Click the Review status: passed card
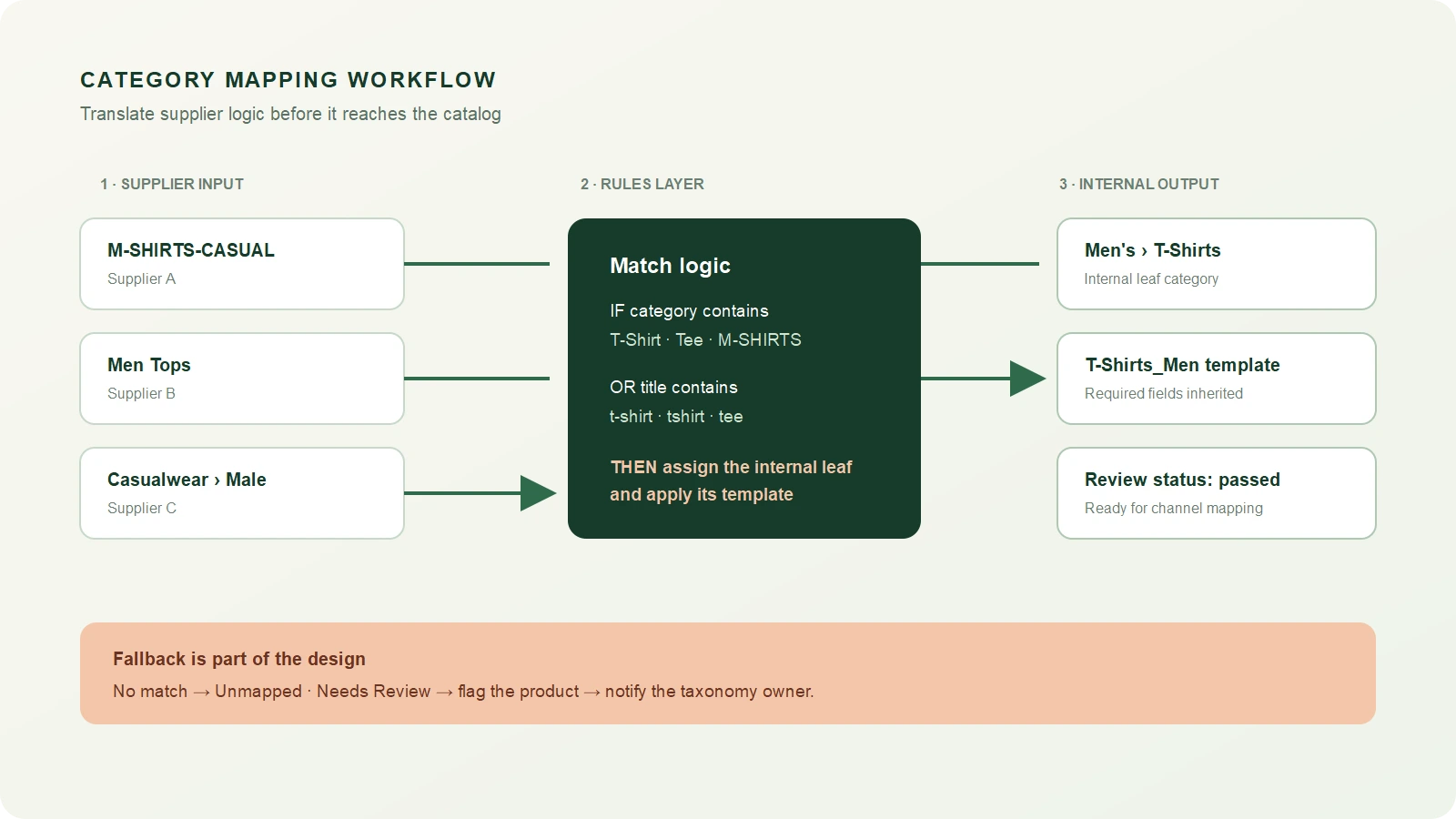This screenshot has height=819, width=1456. tap(1217, 493)
